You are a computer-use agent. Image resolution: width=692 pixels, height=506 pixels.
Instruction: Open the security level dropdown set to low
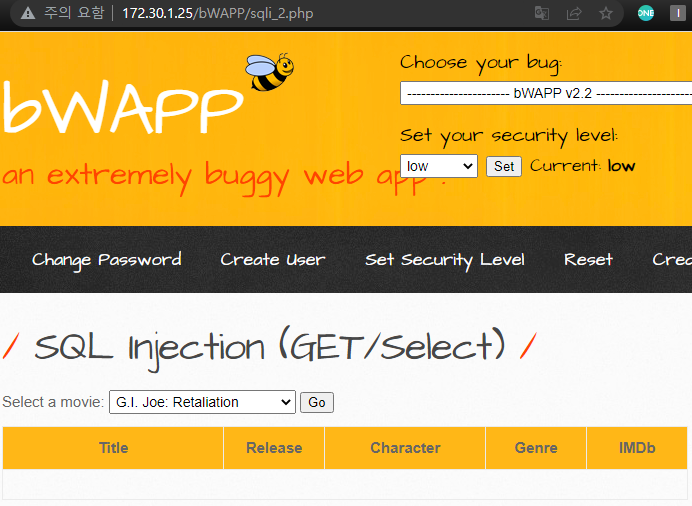pos(439,166)
